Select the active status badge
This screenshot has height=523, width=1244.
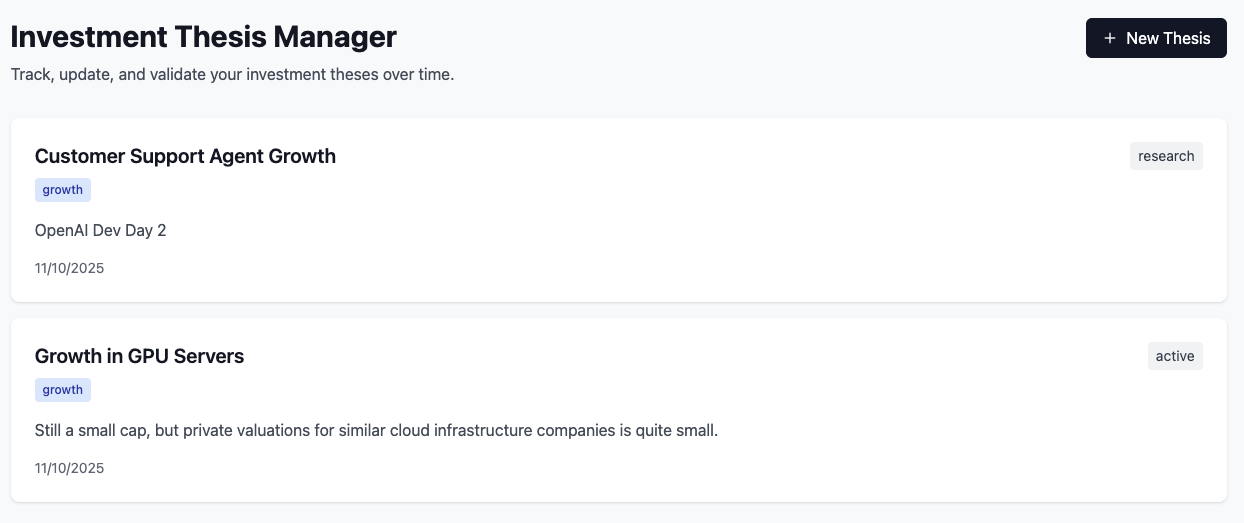coord(1175,356)
